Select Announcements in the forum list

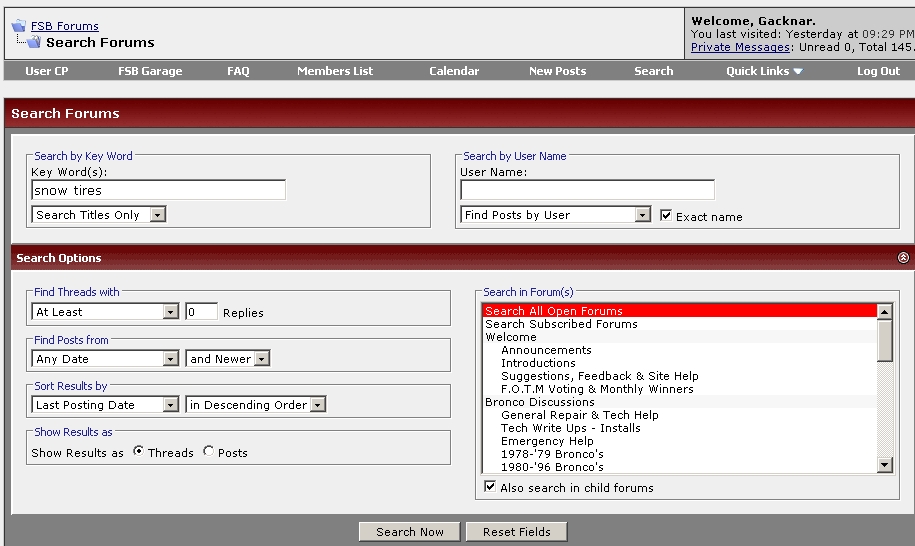click(x=680, y=350)
